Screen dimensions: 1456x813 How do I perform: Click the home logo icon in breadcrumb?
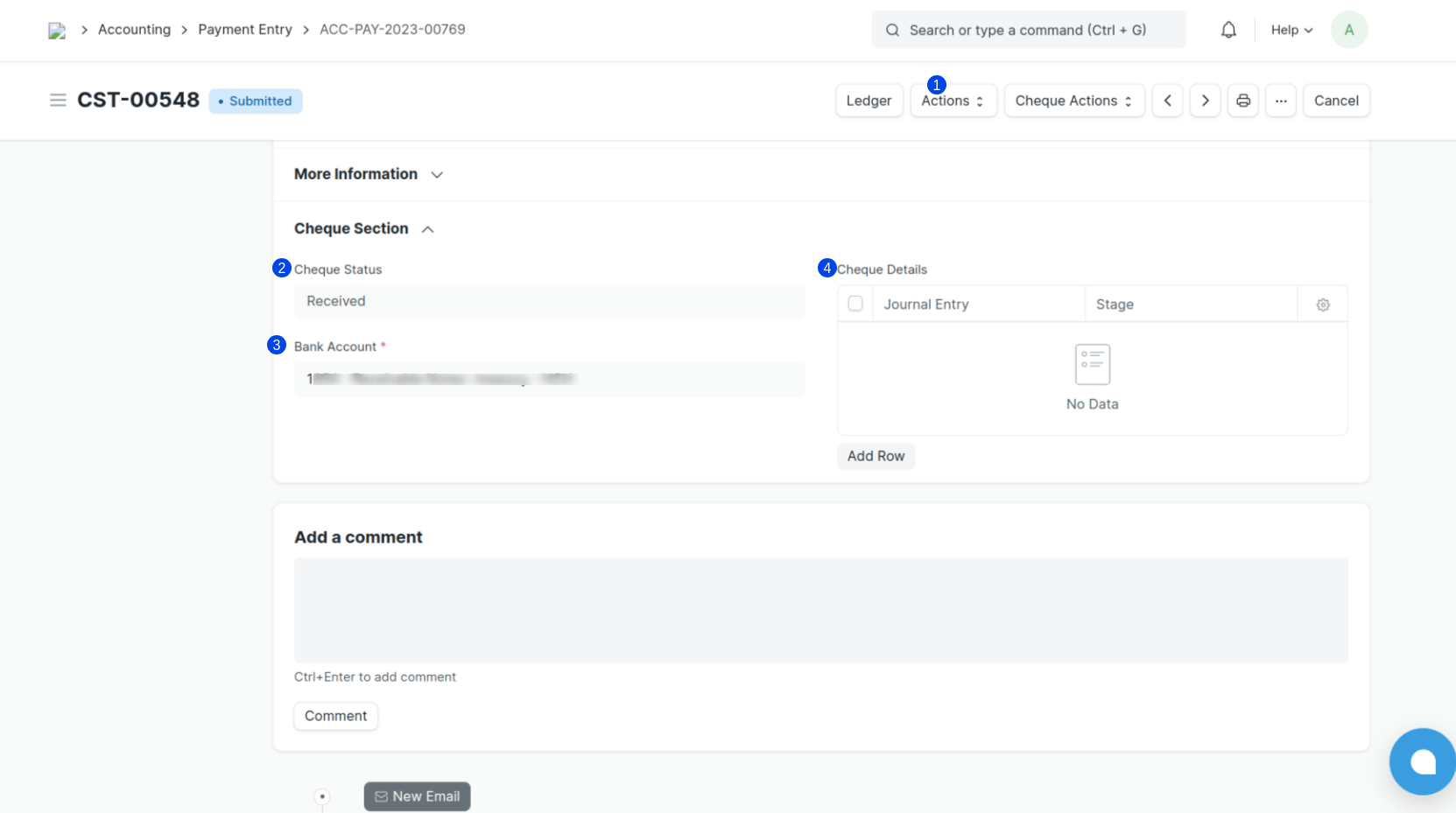(x=57, y=31)
